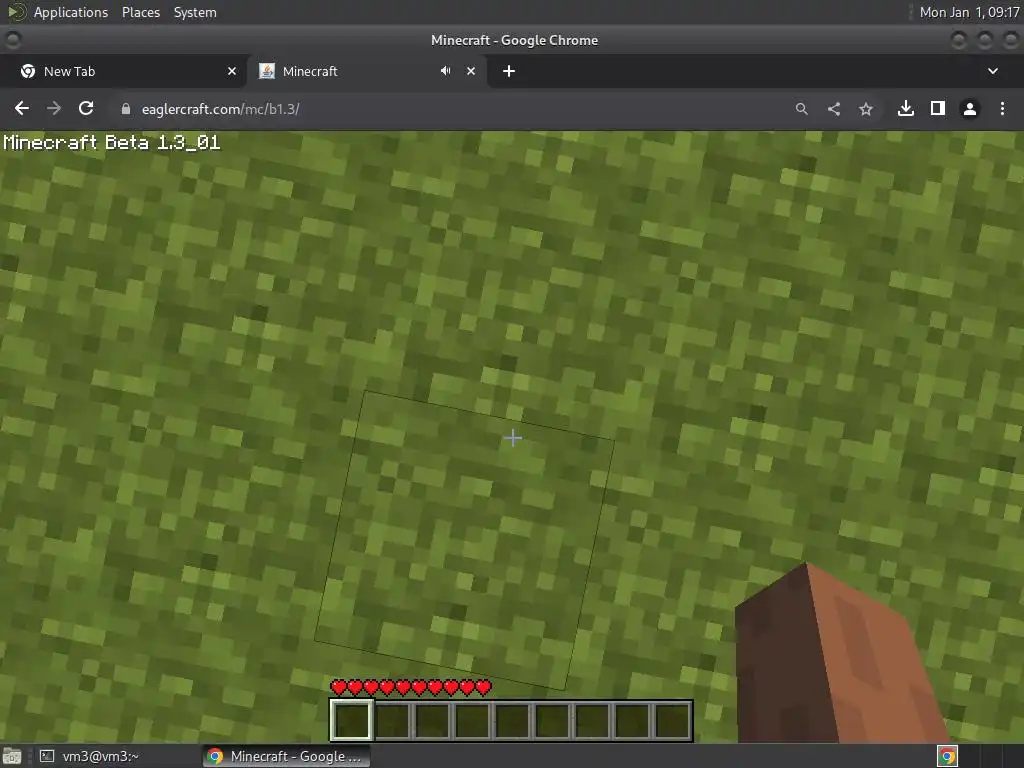This screenshot has height=768, width=1024.
Task: Open the search magnifier in address bar
Action: pos(801,109)
